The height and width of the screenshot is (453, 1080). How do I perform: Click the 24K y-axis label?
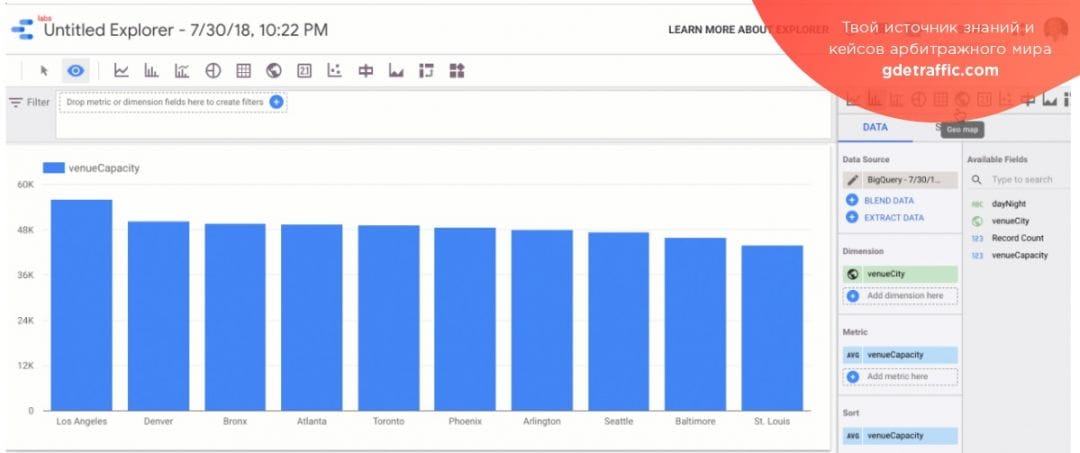(x=25, y=321)
